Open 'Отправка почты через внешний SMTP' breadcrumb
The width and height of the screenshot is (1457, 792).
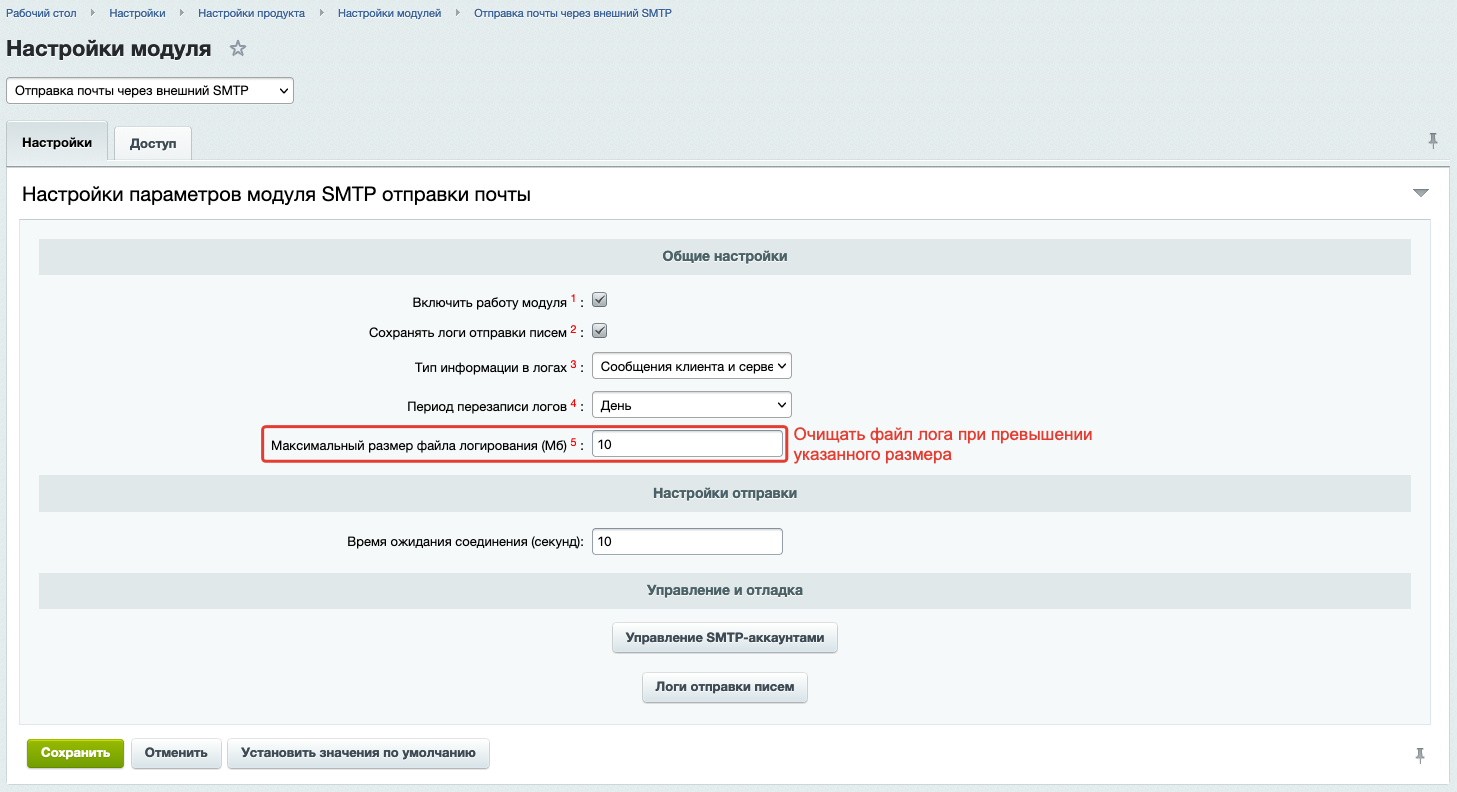pos(572,13)
